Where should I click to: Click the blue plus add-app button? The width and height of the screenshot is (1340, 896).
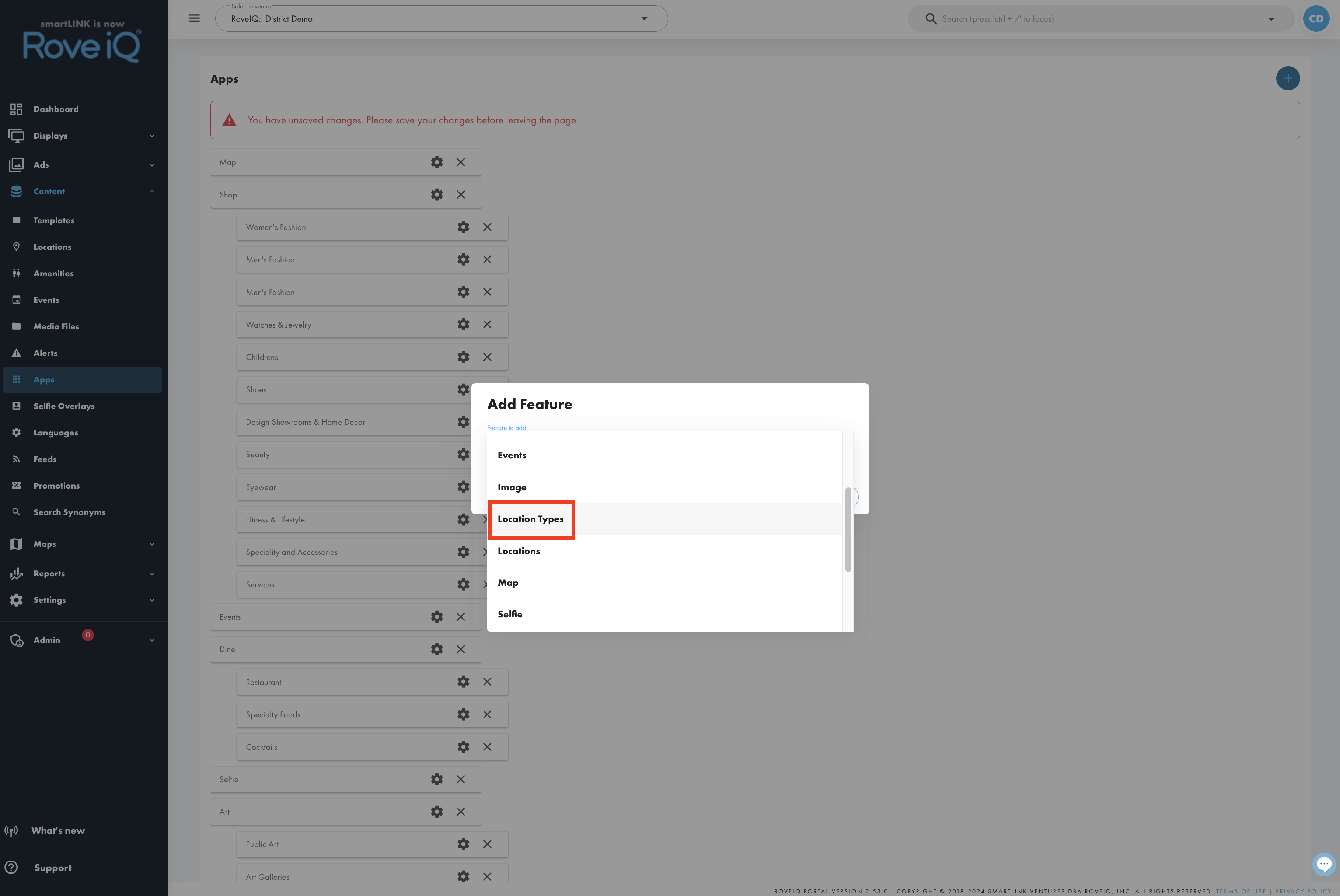[1287, 78]
